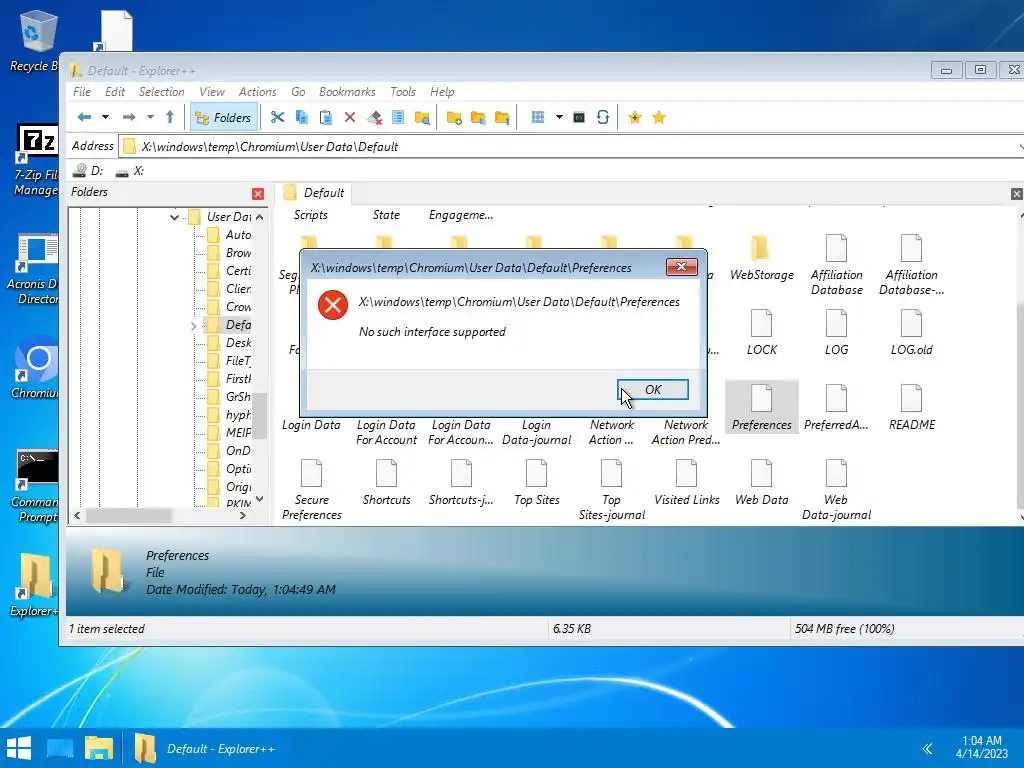The width and height of the screenshot is (1024, 768).
Task: Click the Move To folder icon
Action: [x=502, y=118]
